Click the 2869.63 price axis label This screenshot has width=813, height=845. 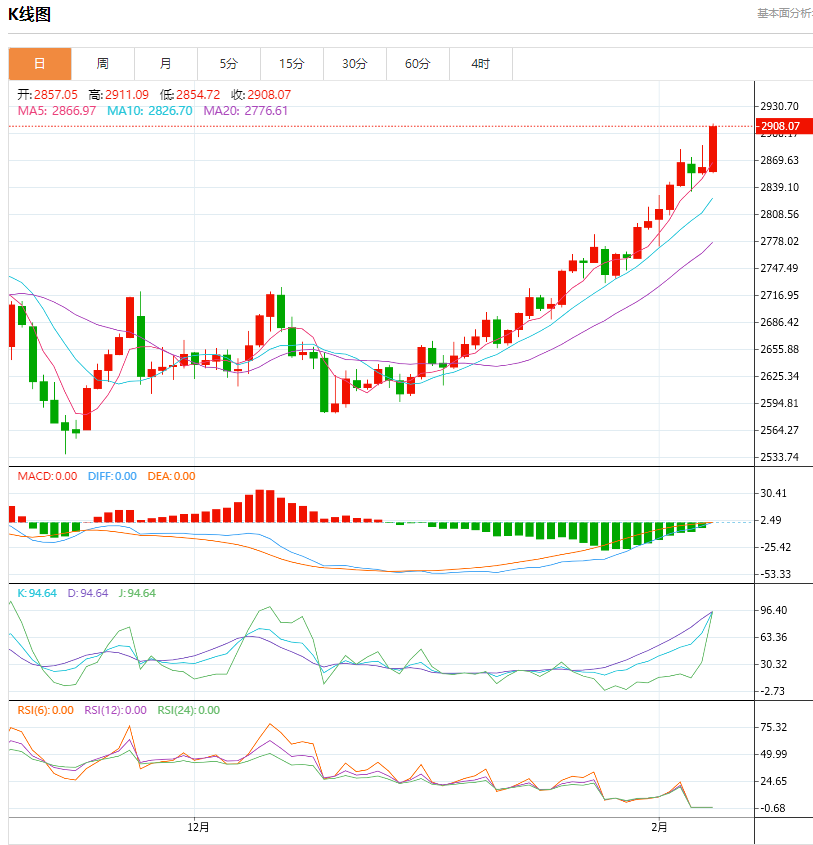(x=779, y=160)
